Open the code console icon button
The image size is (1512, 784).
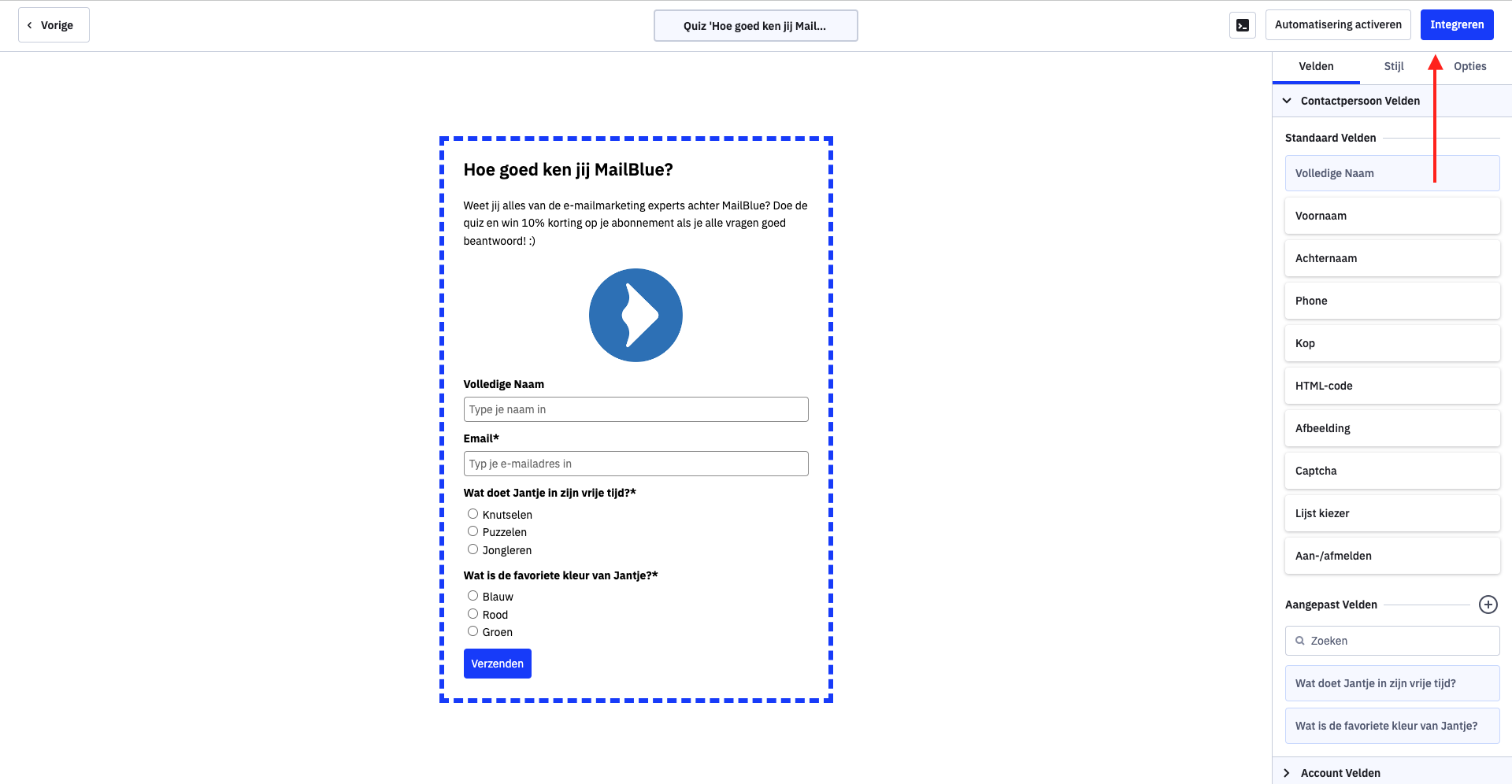click(x=1242, y=25)
